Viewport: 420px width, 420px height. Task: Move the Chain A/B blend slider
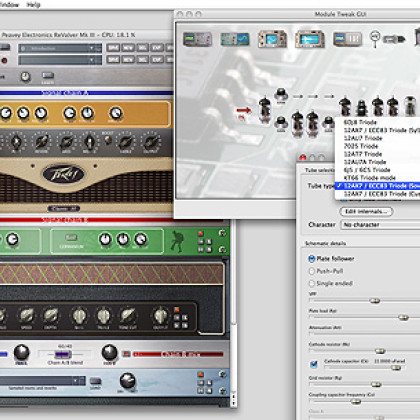(x=64, y=354)
